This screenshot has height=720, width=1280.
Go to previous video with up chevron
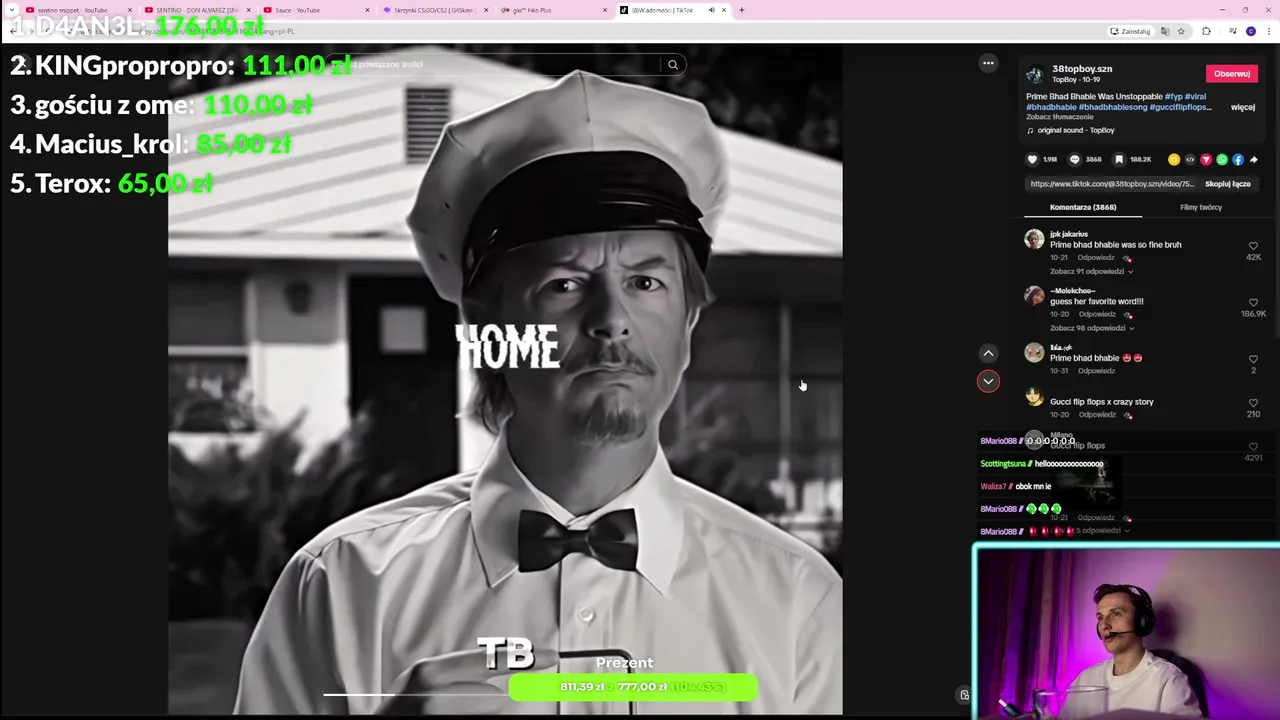pyautogui.click(x=988, y=353)
